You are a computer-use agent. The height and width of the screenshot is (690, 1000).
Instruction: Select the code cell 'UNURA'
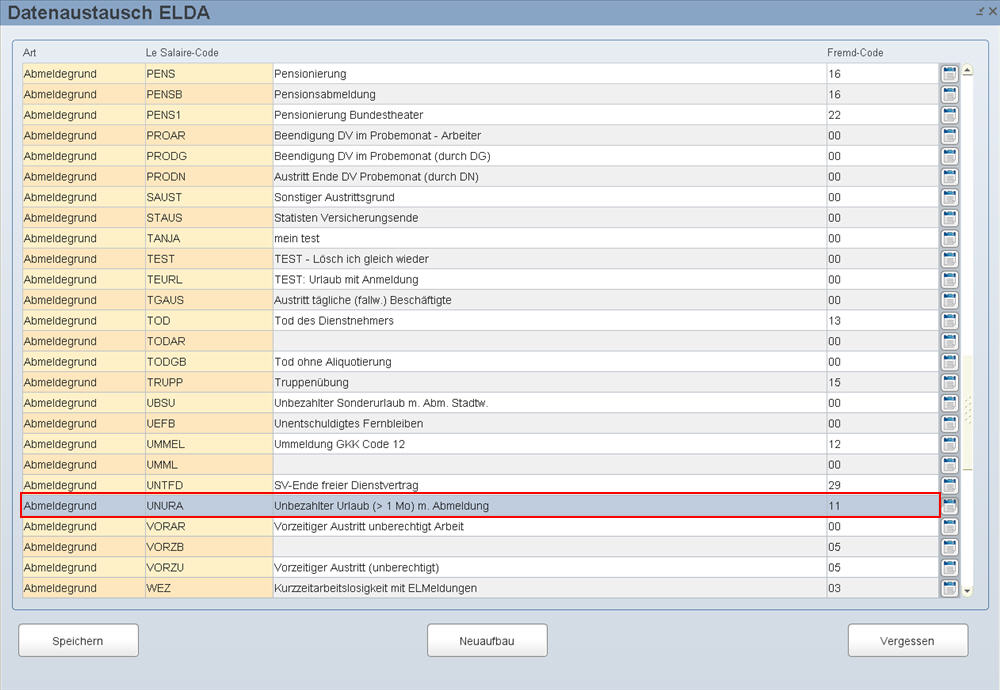209,506
